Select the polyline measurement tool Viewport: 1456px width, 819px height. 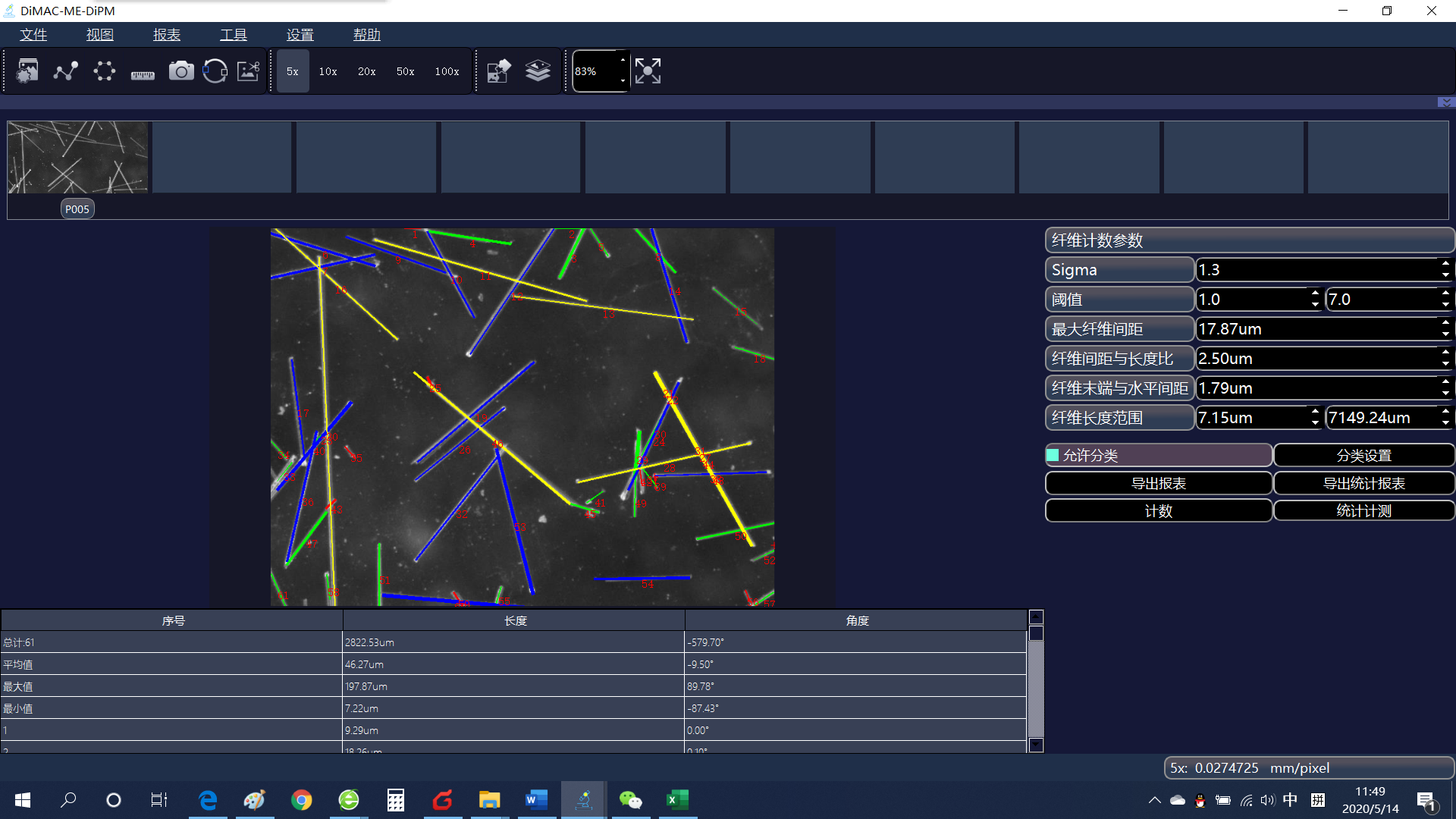click(x=66, y=71)
